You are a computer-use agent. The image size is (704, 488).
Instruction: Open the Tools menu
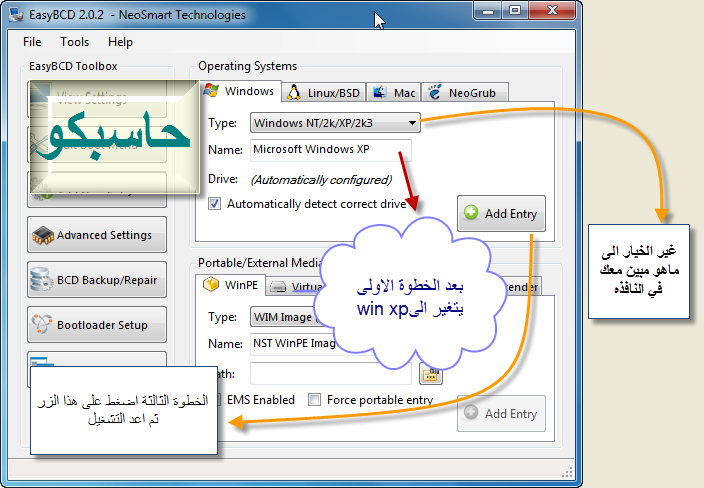[75, 42]
